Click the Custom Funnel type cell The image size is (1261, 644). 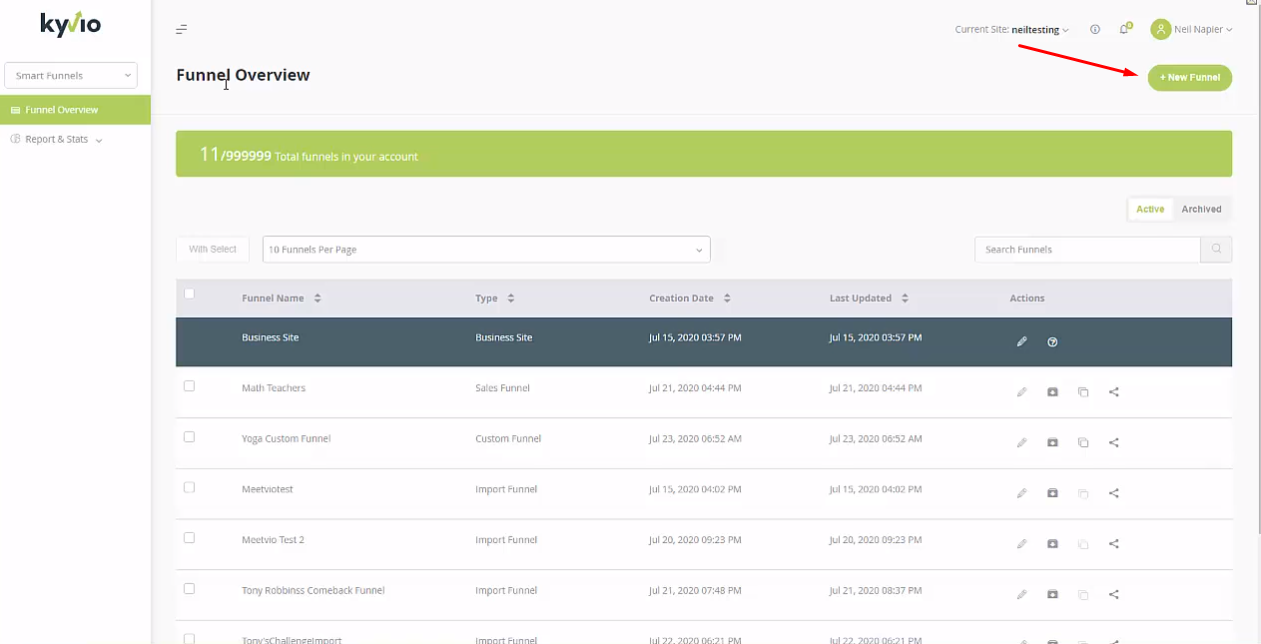(508, 439)
